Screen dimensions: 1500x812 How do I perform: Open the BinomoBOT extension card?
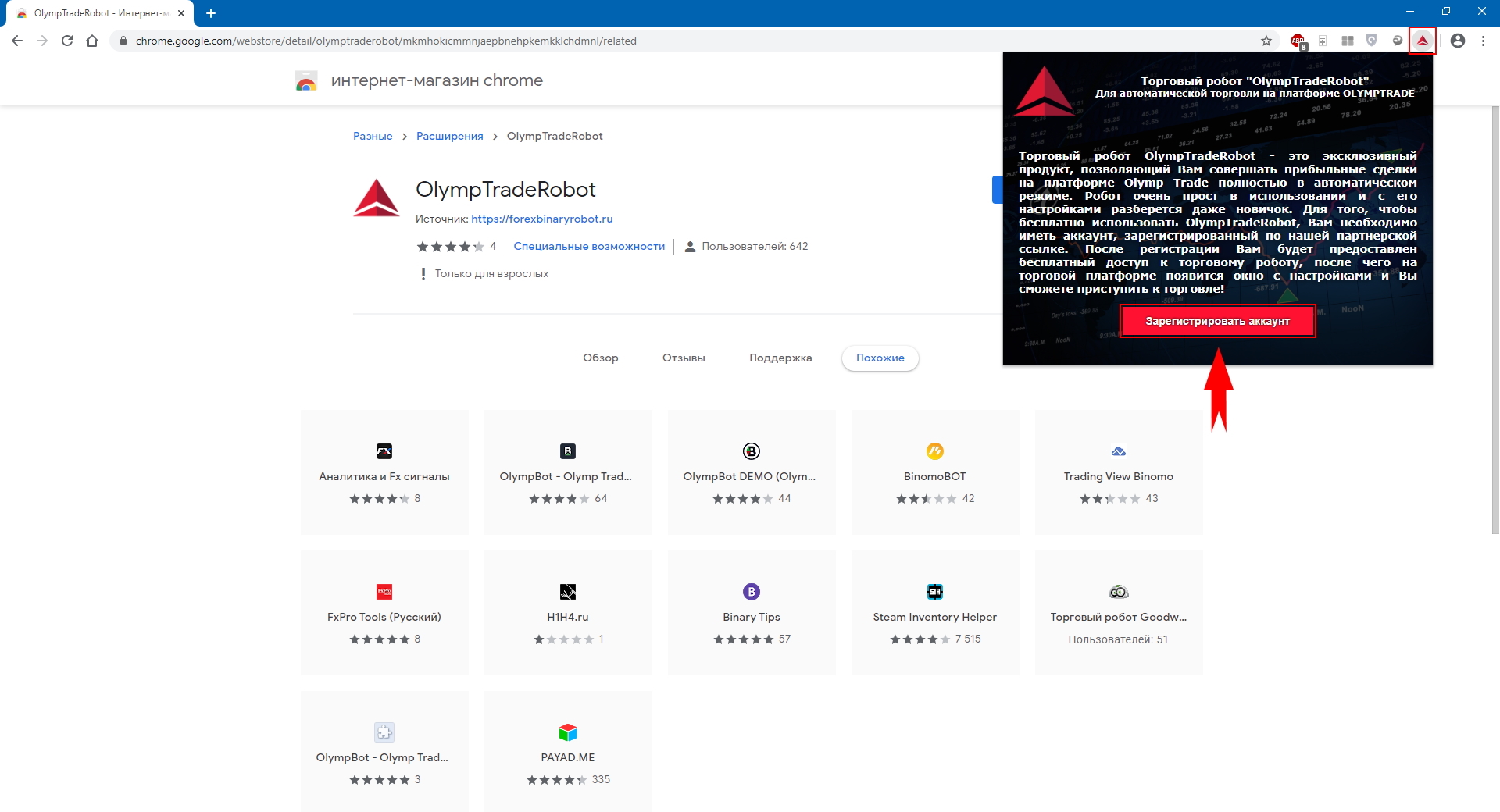[934, 472]
